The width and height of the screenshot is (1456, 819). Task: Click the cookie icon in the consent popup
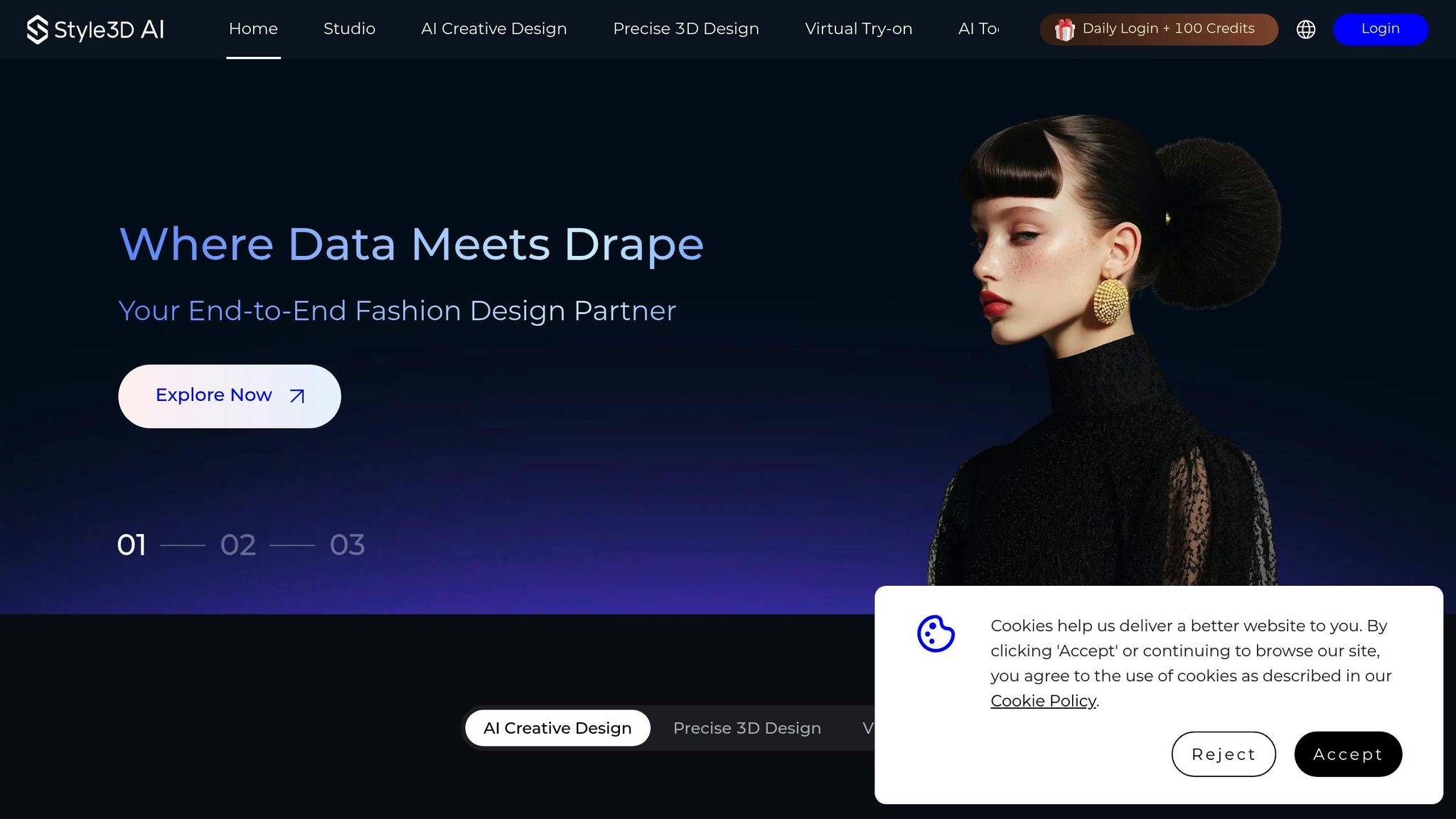tap(936, 633)
